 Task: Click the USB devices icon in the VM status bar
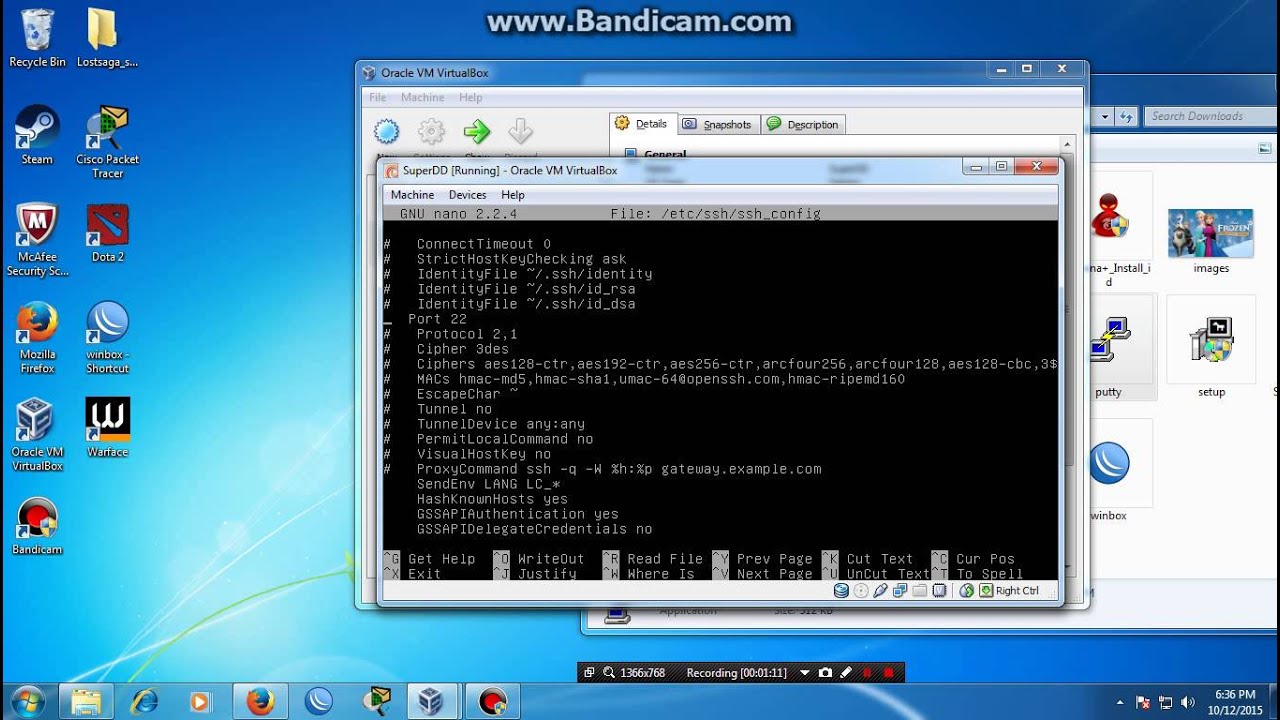point(880,590)
